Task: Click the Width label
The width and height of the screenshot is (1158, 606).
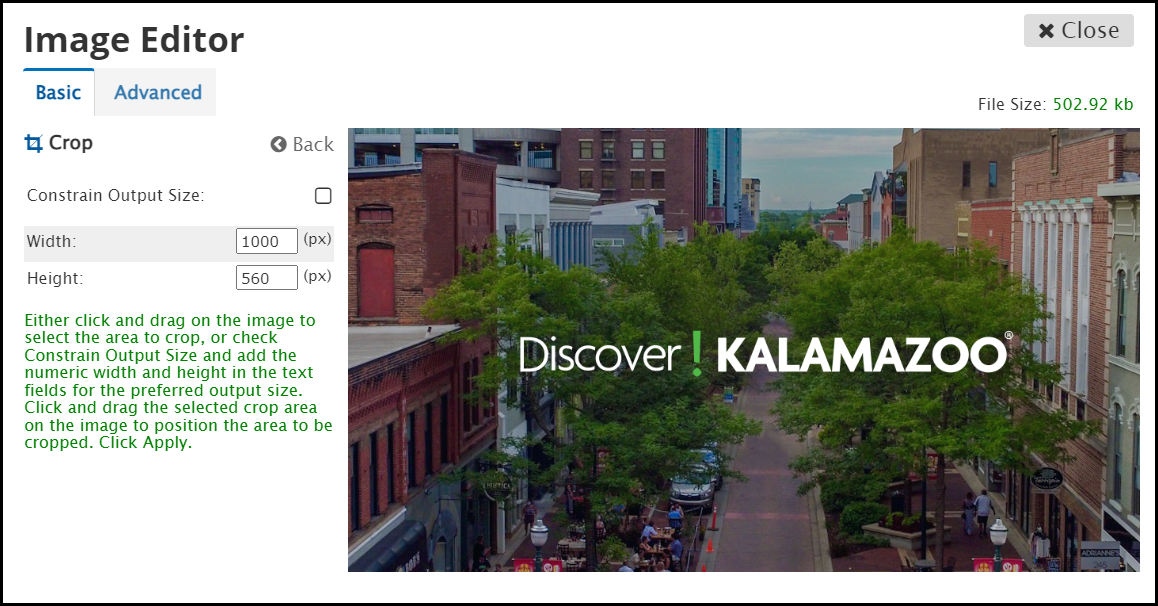Action: (x=52, y=241)
